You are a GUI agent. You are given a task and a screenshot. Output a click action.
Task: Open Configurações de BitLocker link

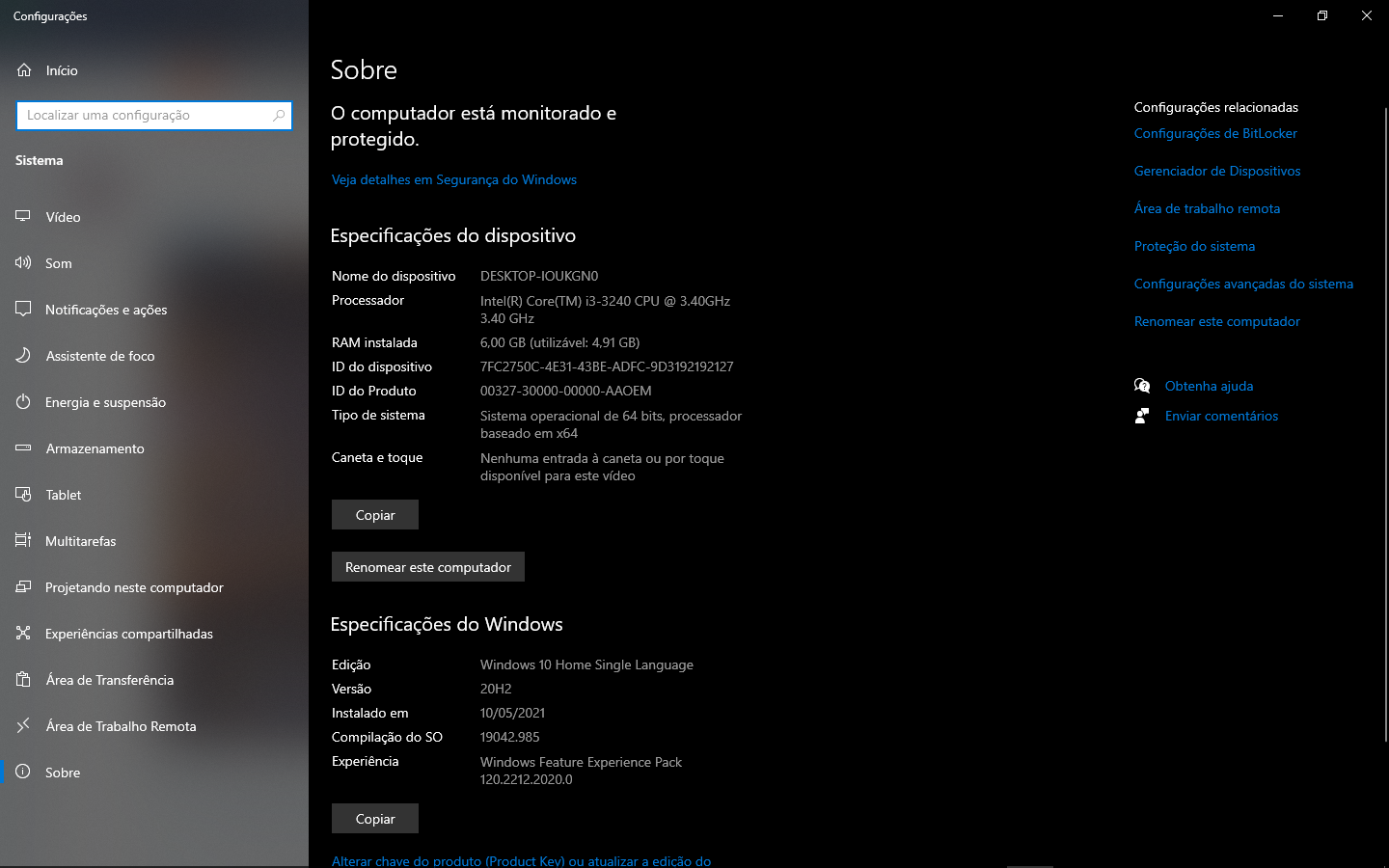coord(1215,133)
